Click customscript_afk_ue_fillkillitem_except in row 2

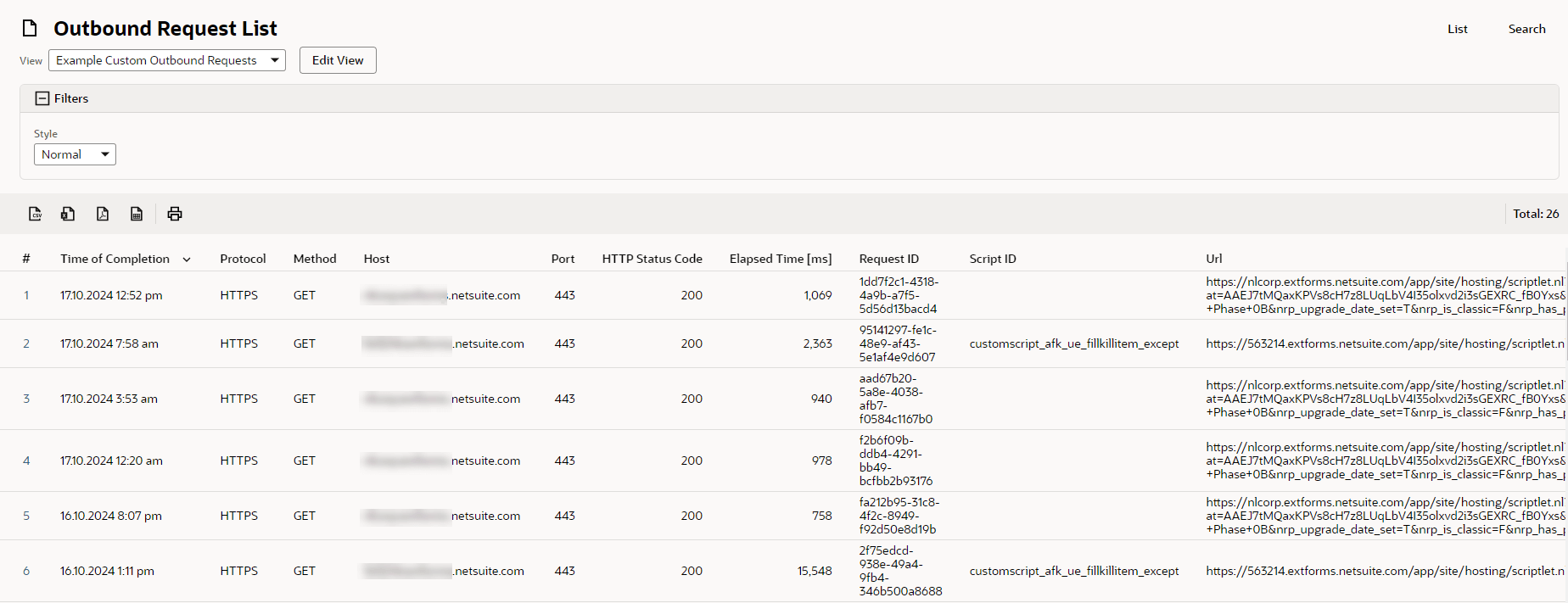(1074, 343)
